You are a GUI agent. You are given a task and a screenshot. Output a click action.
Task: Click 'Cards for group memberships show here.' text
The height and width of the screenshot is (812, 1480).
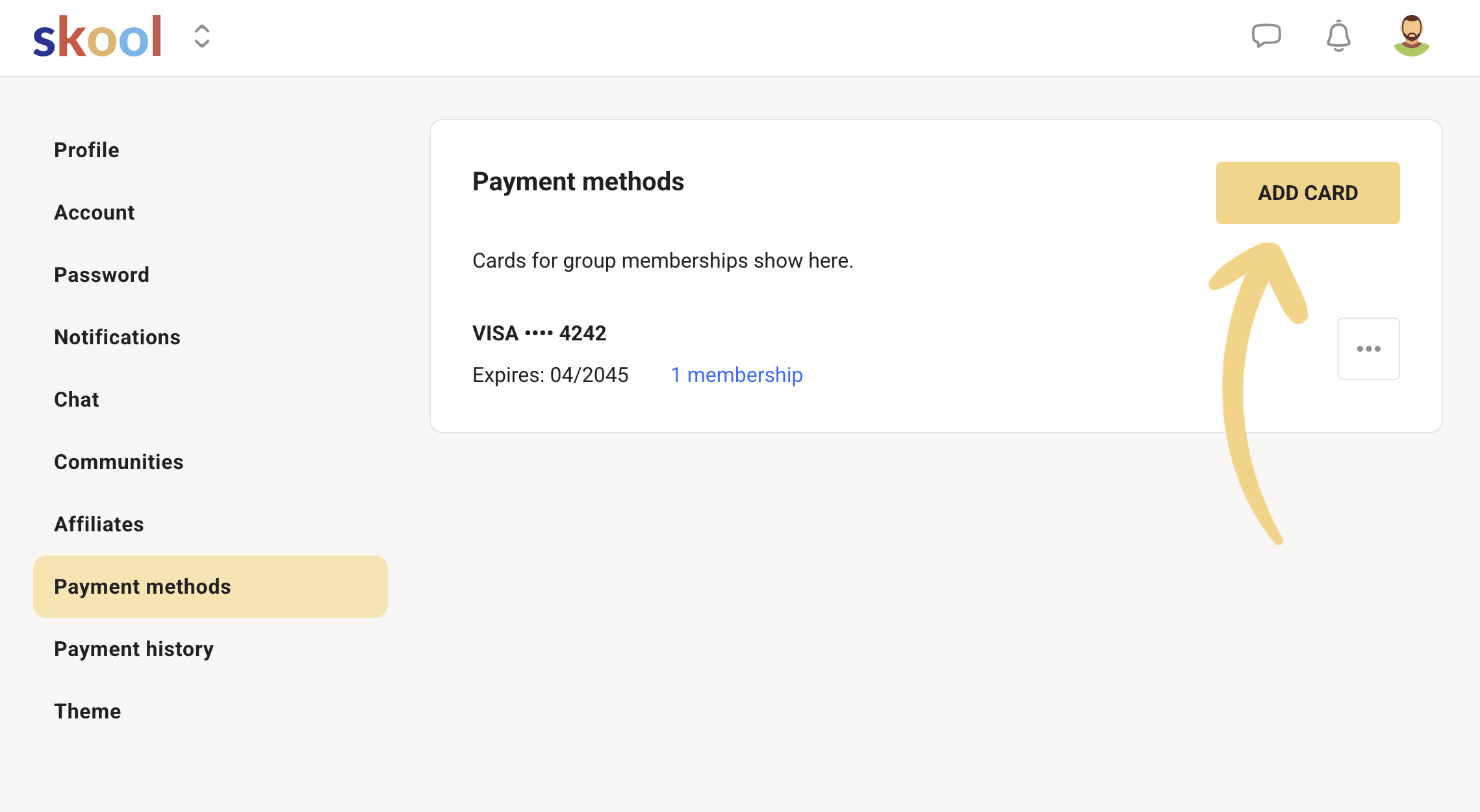663,260
